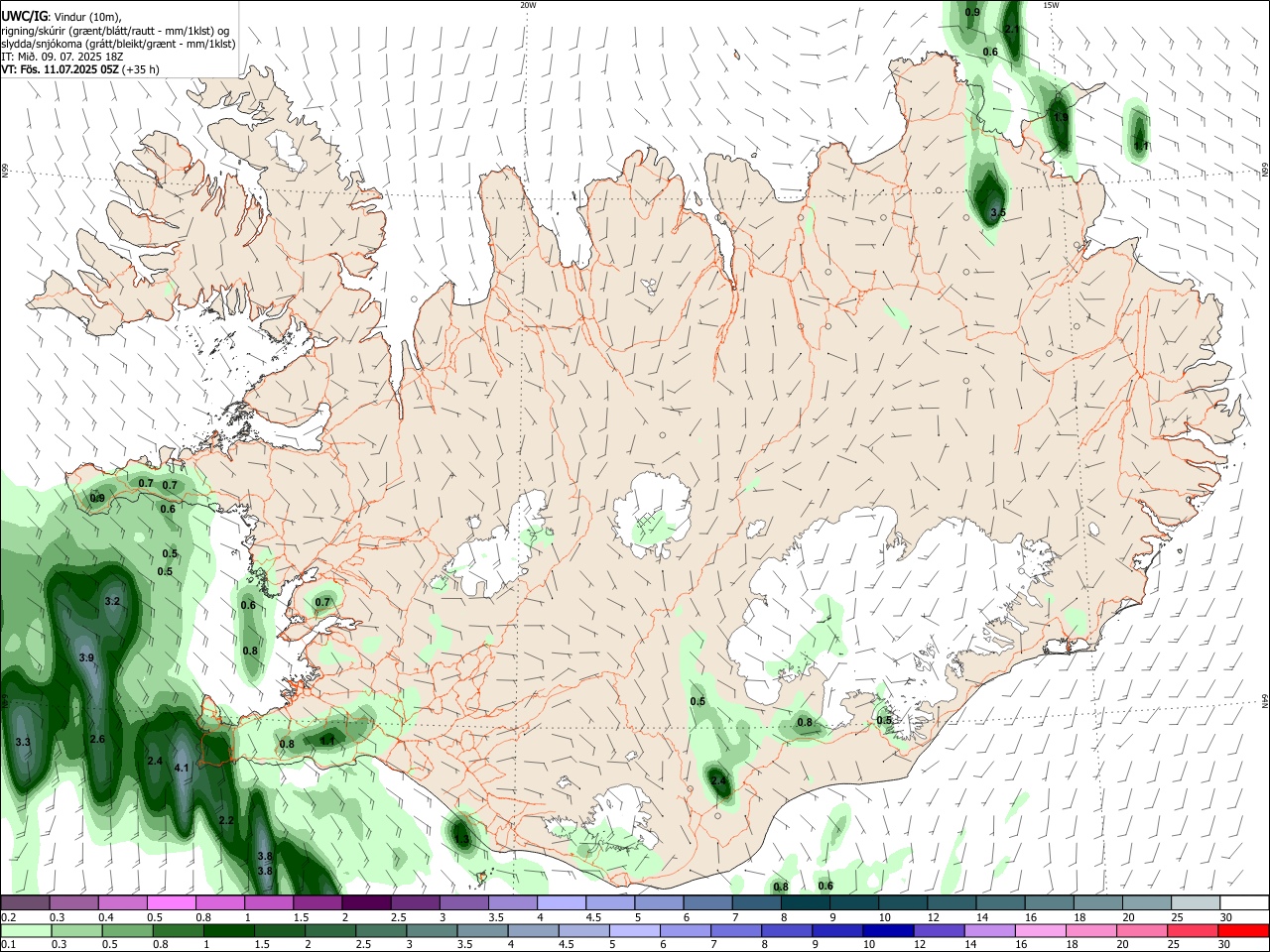Click the "0.4" label in the snow legend

tap(106, 917)
